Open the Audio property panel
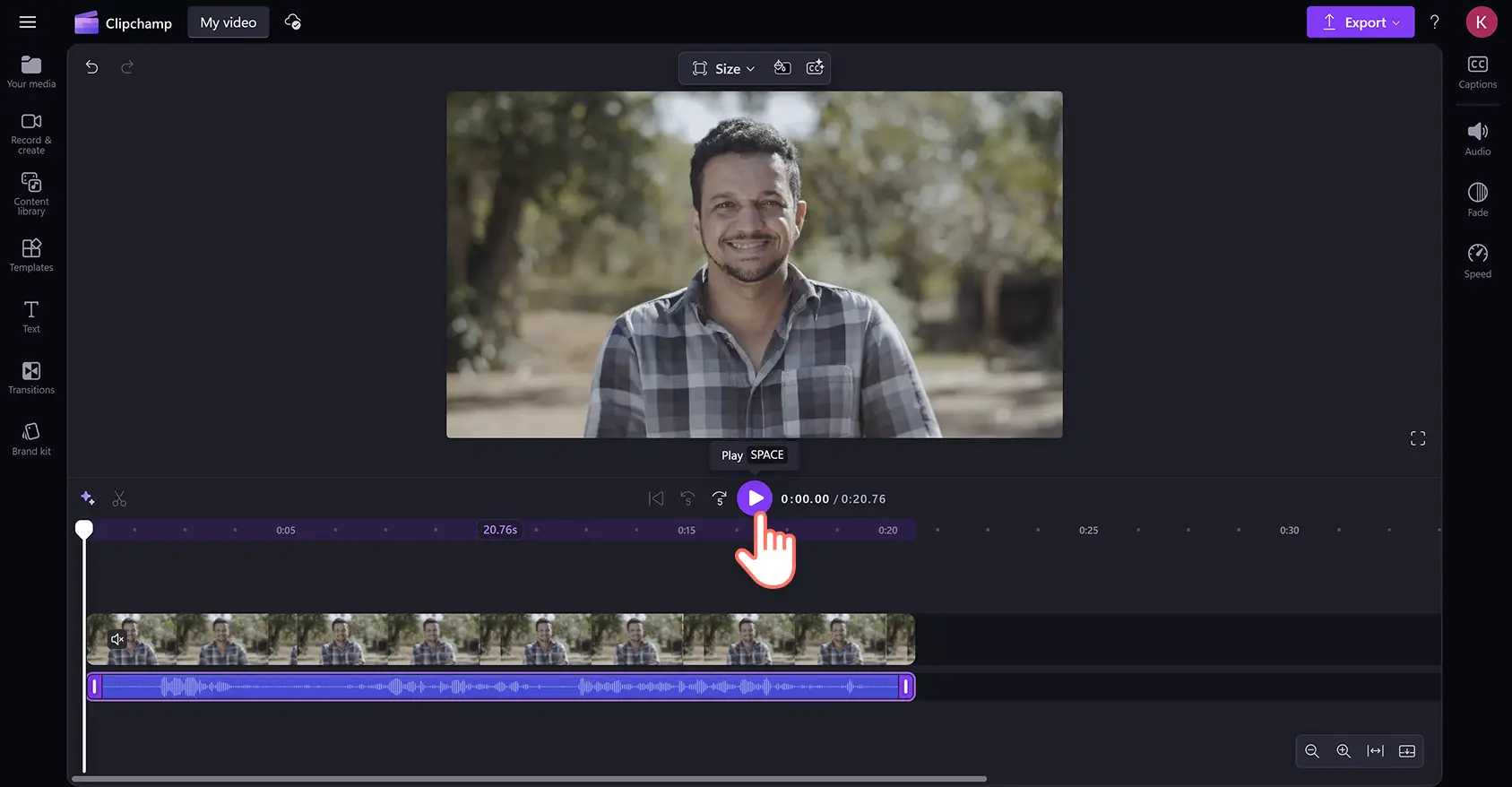 coord(1478,140)
